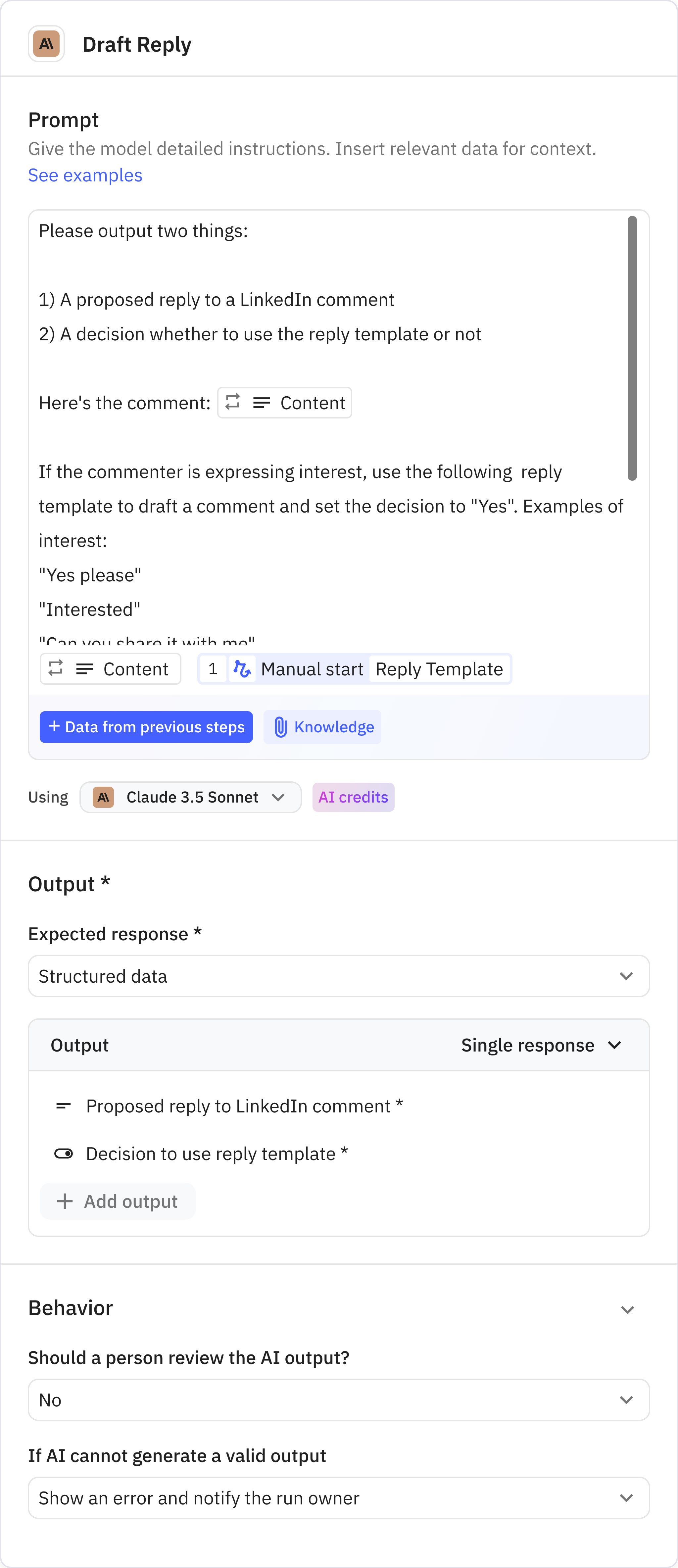678x1568 pixels.
Task: Click into the prompt text area
Action: pyautogui.click(x=329, y=268)
